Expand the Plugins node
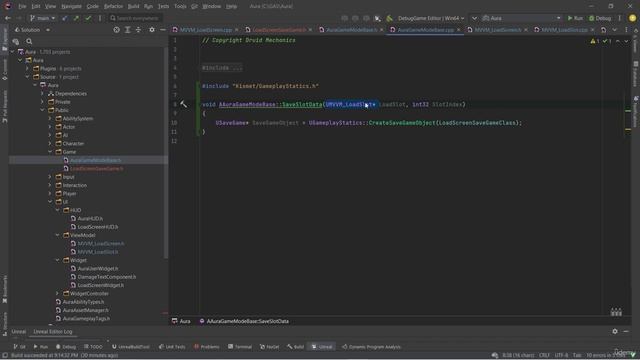 28,69
